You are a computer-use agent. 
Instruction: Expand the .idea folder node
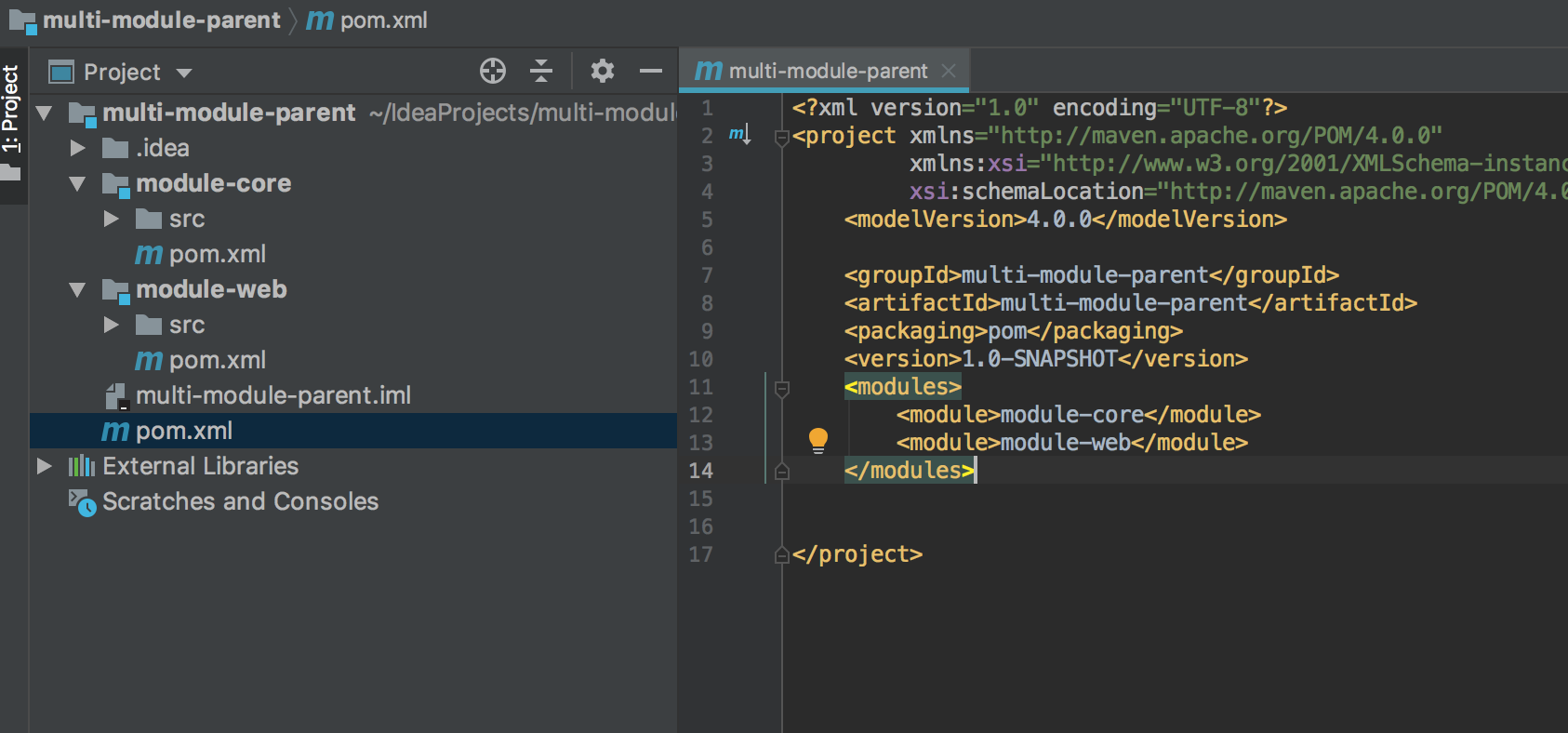click(78, 148)
